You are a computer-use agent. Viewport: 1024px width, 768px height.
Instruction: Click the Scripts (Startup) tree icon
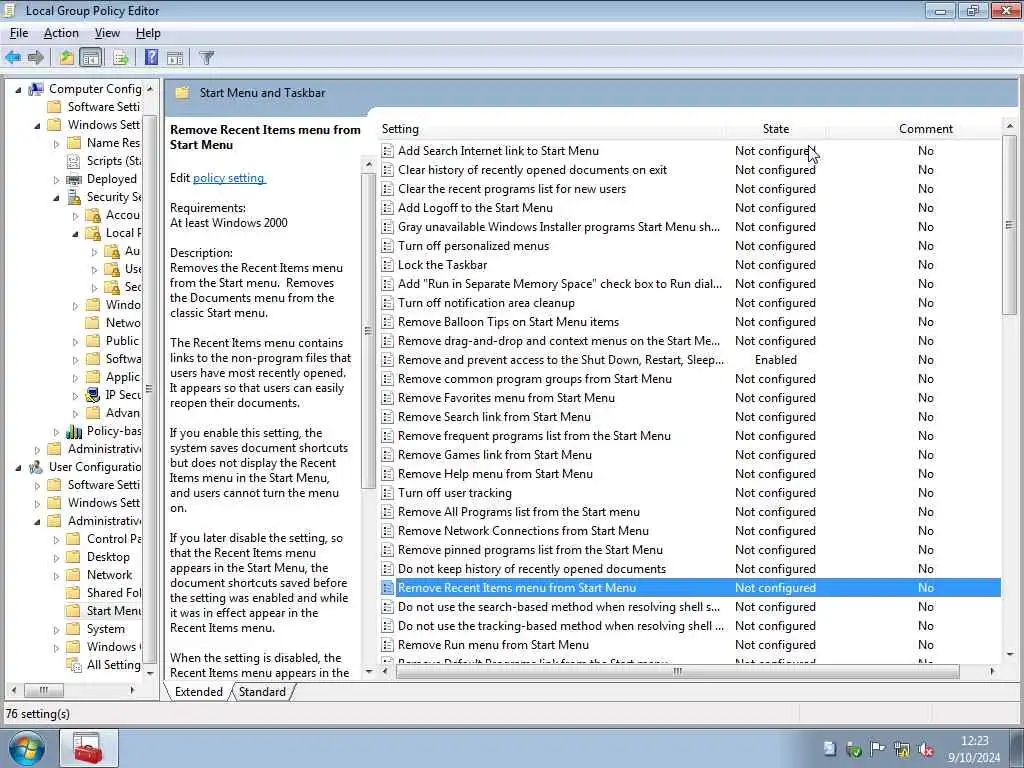point(74,161)
